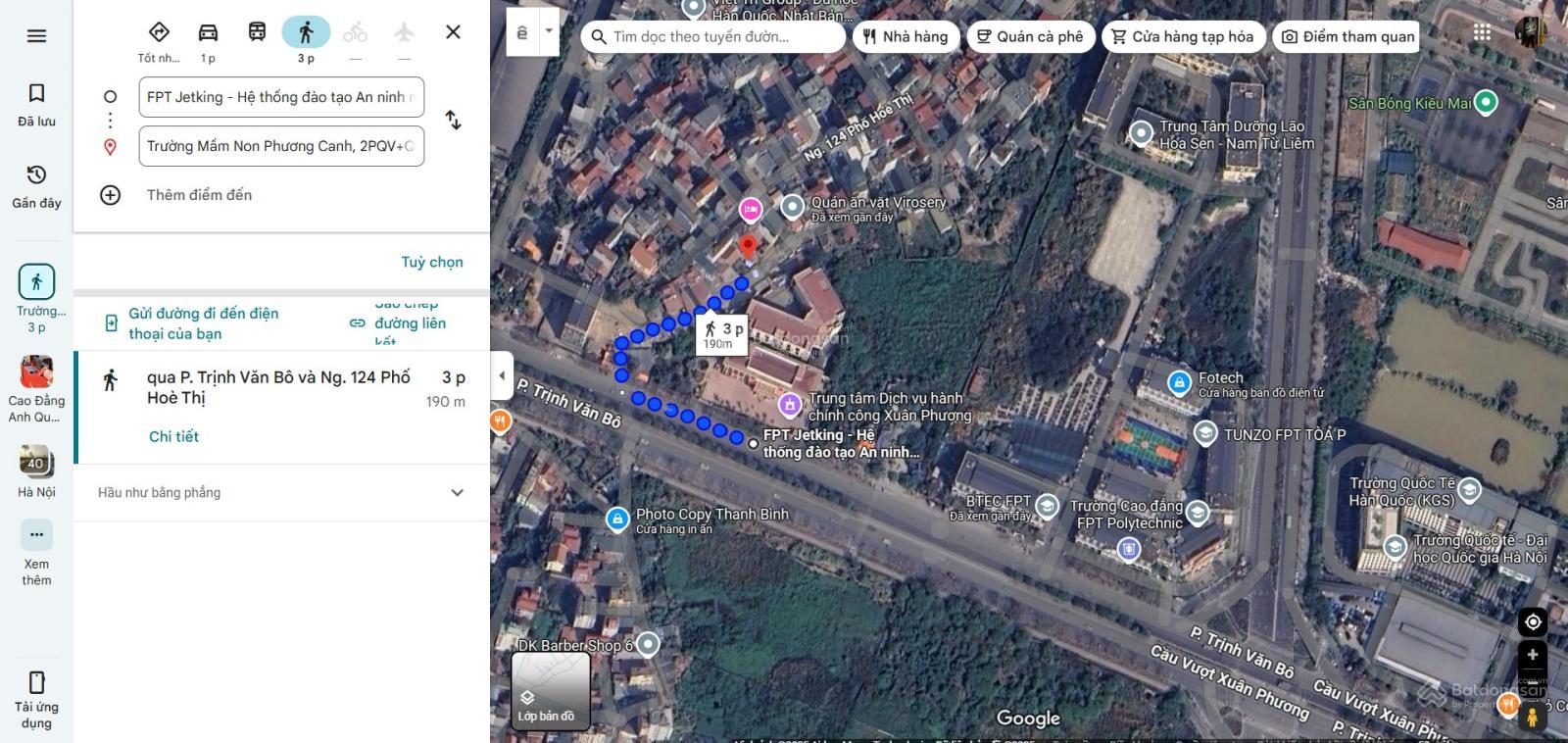The width and height of the screenshot is (1568, 743).
Task: Filter by Nhà hàng restaurants
Action: [x=906, y=37]
